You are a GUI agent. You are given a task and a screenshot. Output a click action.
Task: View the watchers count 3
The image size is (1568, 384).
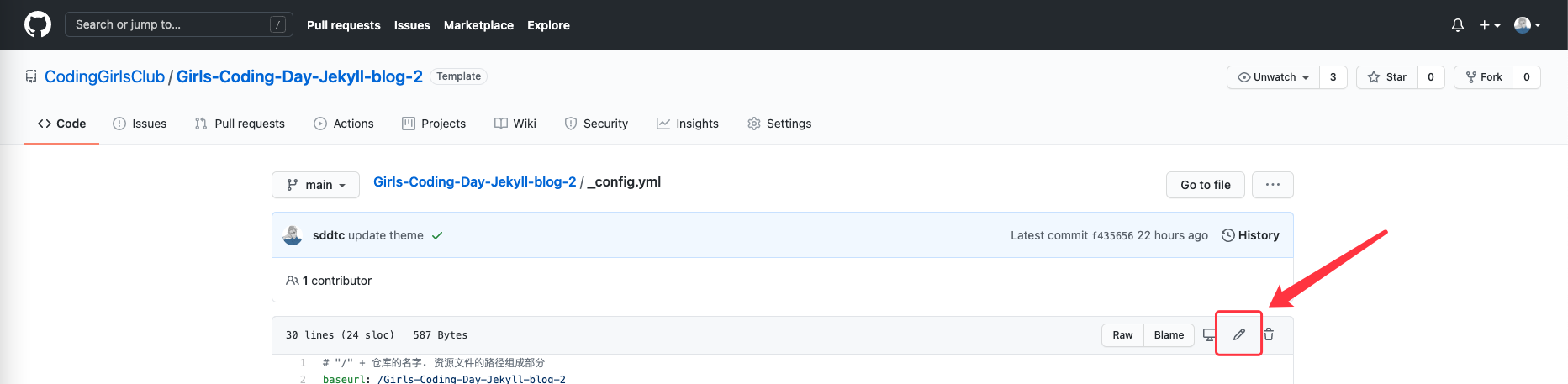tap(1333, 77)
